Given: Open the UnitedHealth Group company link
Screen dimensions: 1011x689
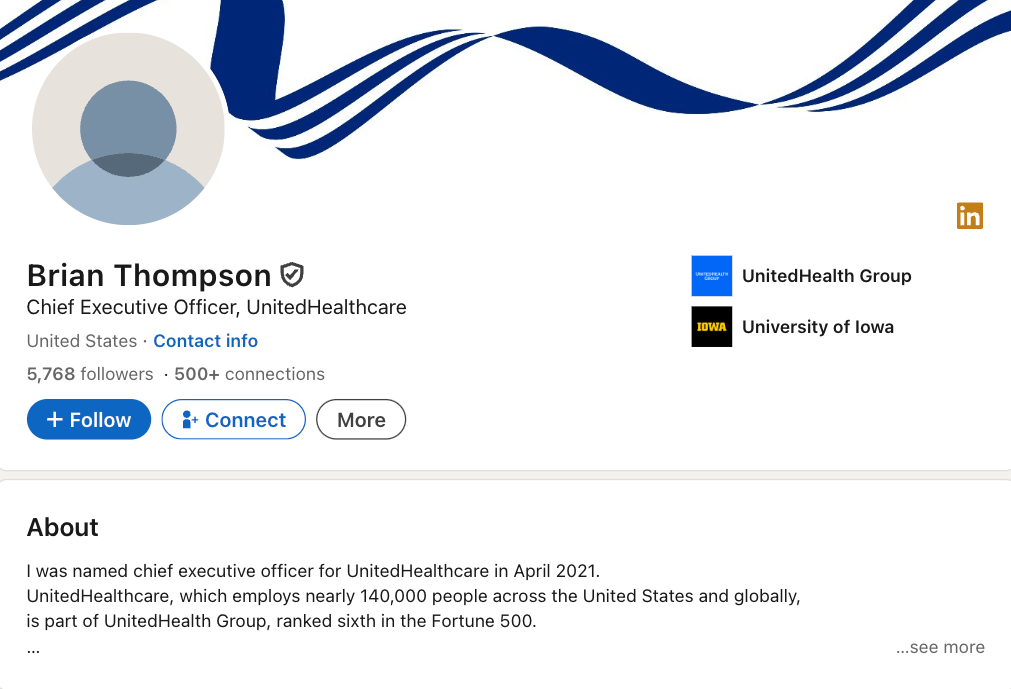Looking at the screenshot, I should tap(827, 276).
